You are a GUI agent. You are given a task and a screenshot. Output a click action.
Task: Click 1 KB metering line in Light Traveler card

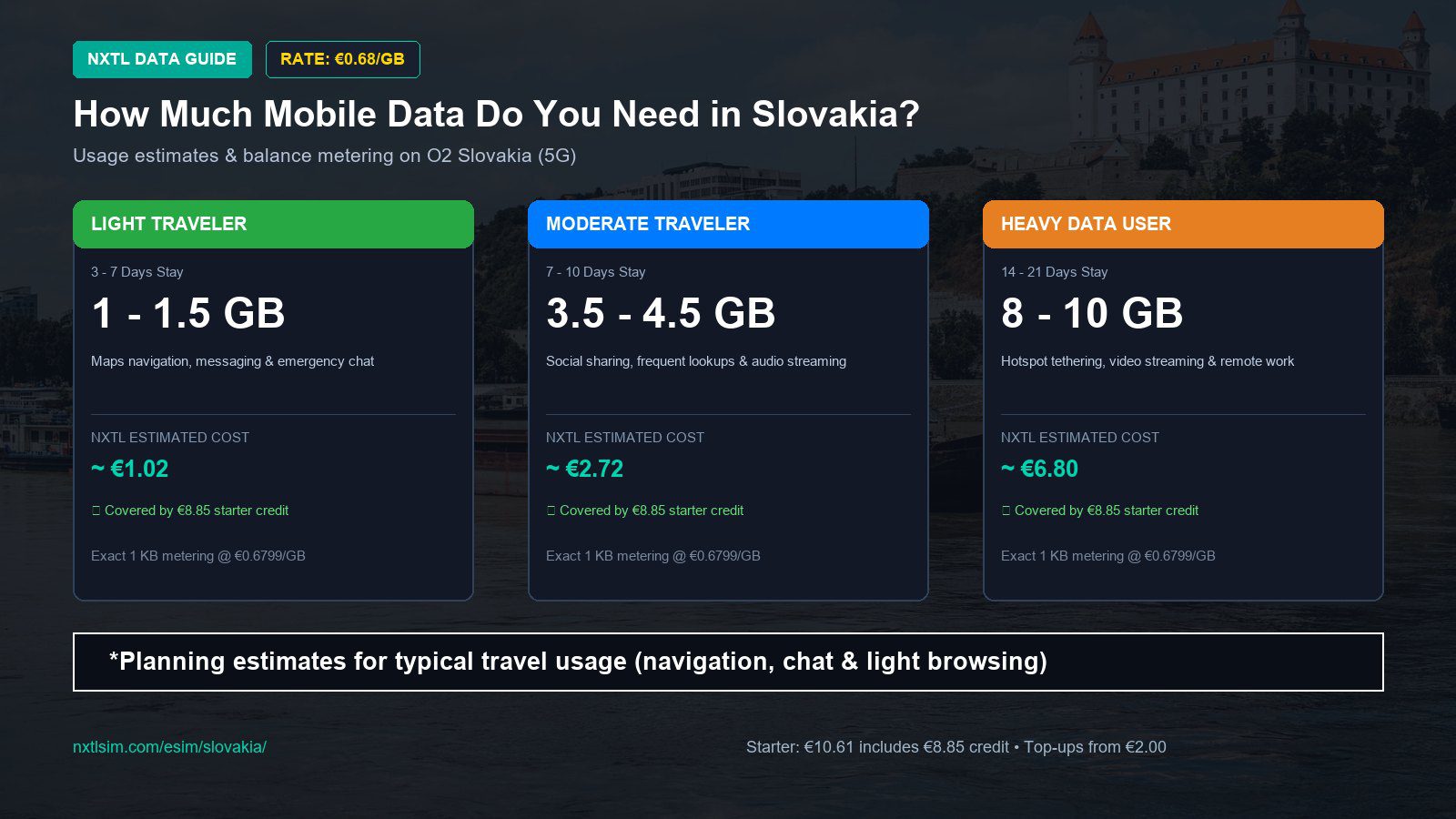point(197,556)
